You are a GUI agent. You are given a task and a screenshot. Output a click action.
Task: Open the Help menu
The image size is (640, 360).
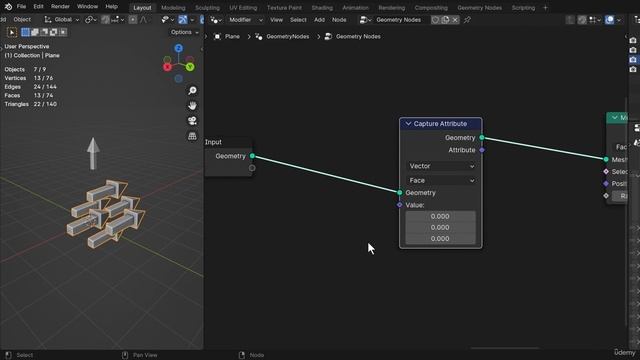coord(111,7)
